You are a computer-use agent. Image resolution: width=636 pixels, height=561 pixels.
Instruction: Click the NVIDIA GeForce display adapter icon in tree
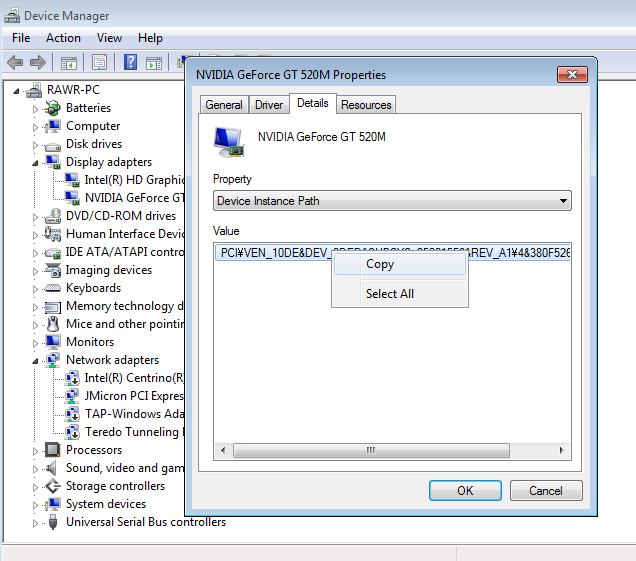click(72, 198)
